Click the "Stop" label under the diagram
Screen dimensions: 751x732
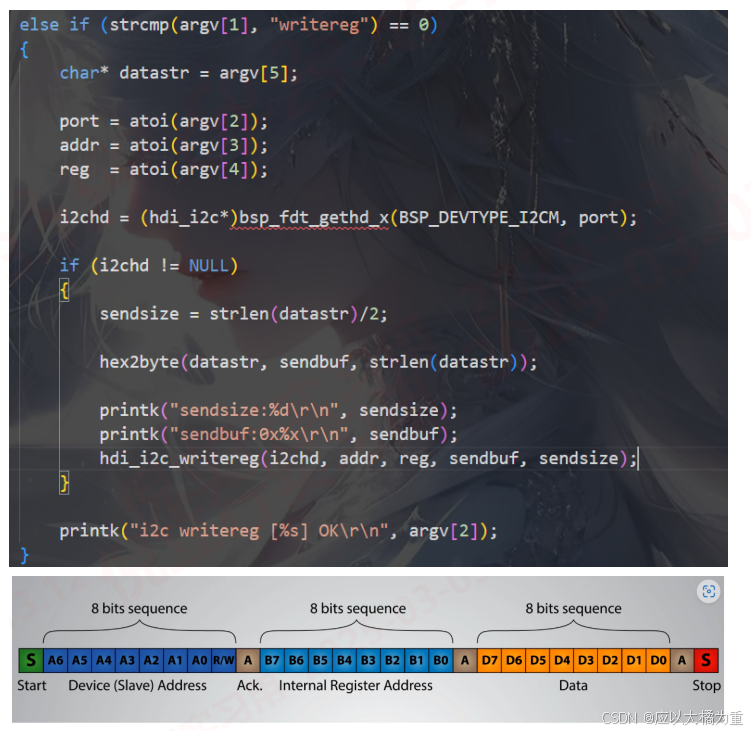tap(706, 686)
